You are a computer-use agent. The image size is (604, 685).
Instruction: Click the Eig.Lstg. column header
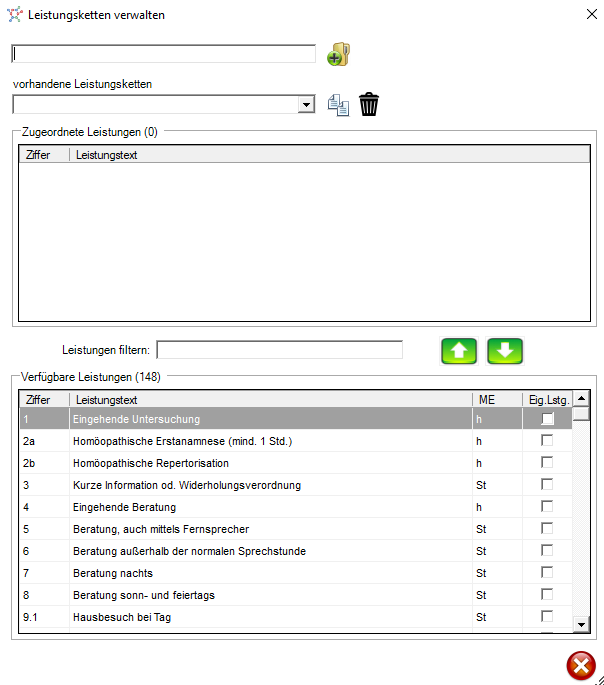point(548,400)
